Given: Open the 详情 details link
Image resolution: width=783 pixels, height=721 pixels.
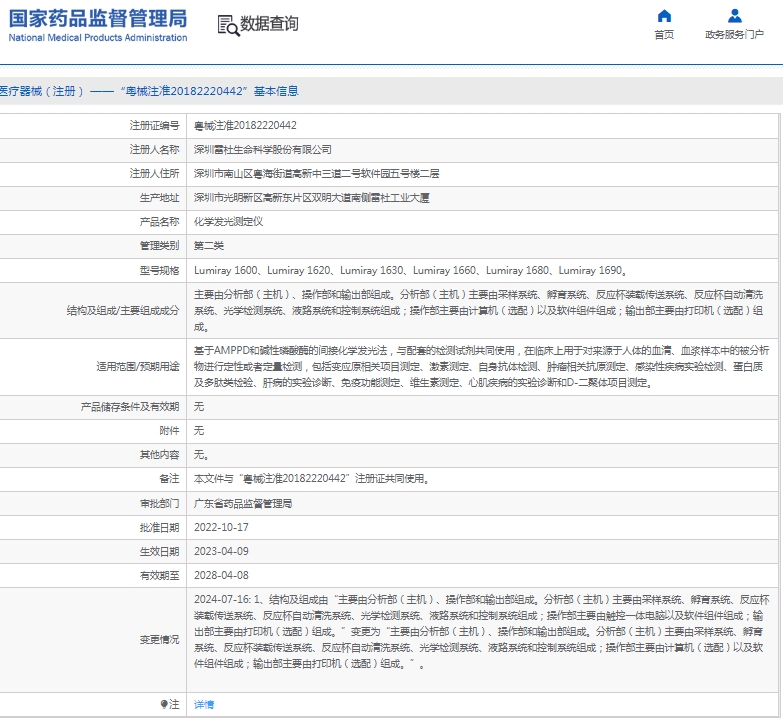Looking at the screenshot, I should coord(204,705).
